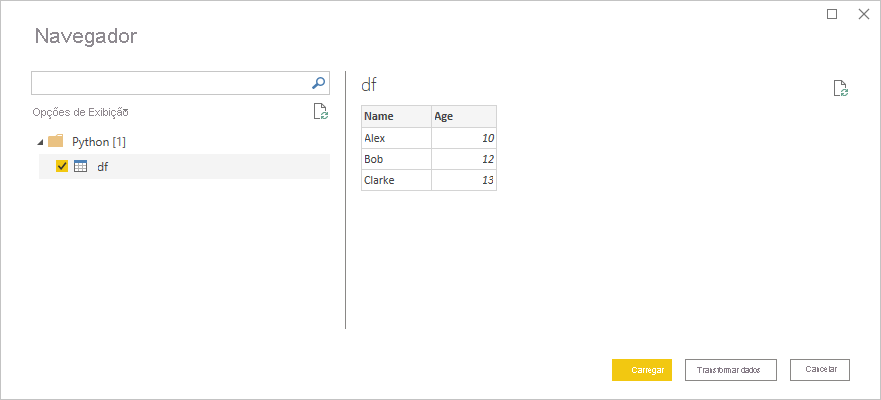Click the Transformar dados button
Viewport: 881px width, 400px height.
[x=730, y=370]
